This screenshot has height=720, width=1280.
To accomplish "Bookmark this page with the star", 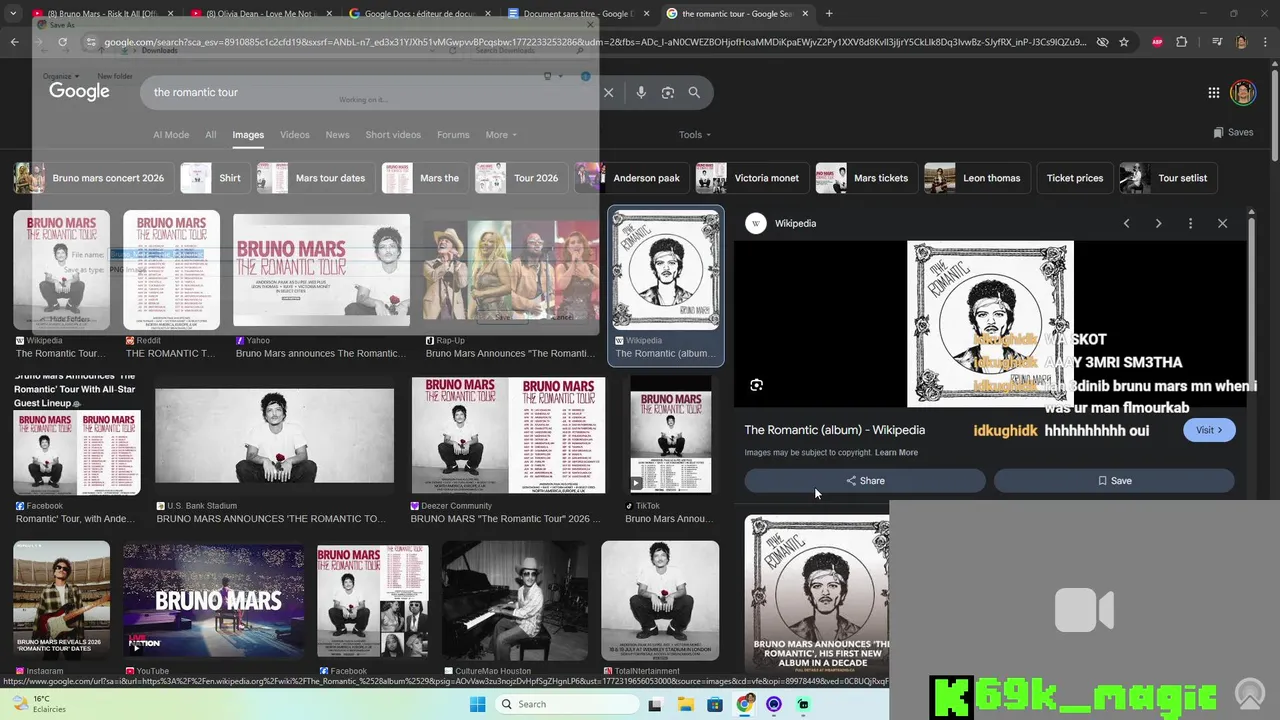I will [1124, 42].
